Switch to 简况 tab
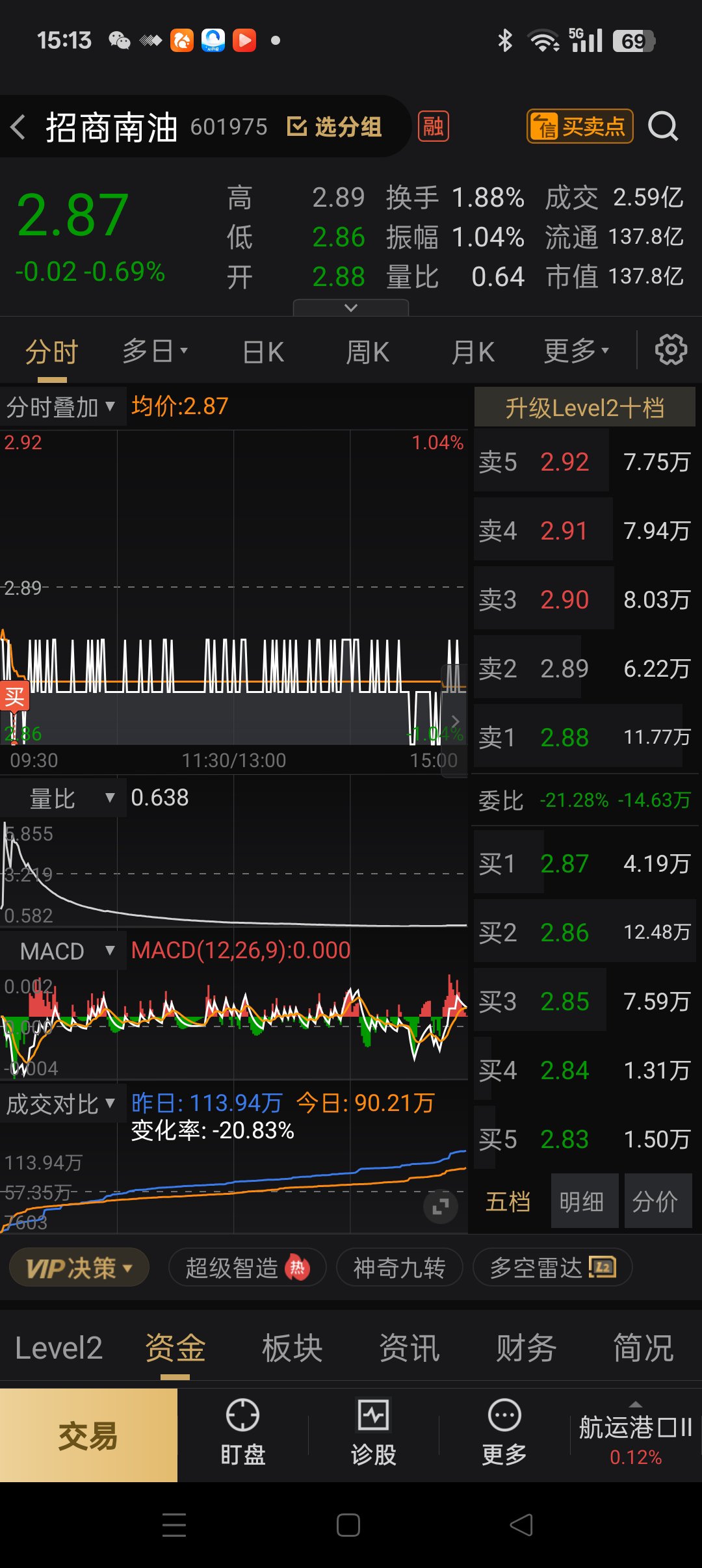Image resolution: width=702 pixels, height=1568 pixels. click(x=643, y=1348)
